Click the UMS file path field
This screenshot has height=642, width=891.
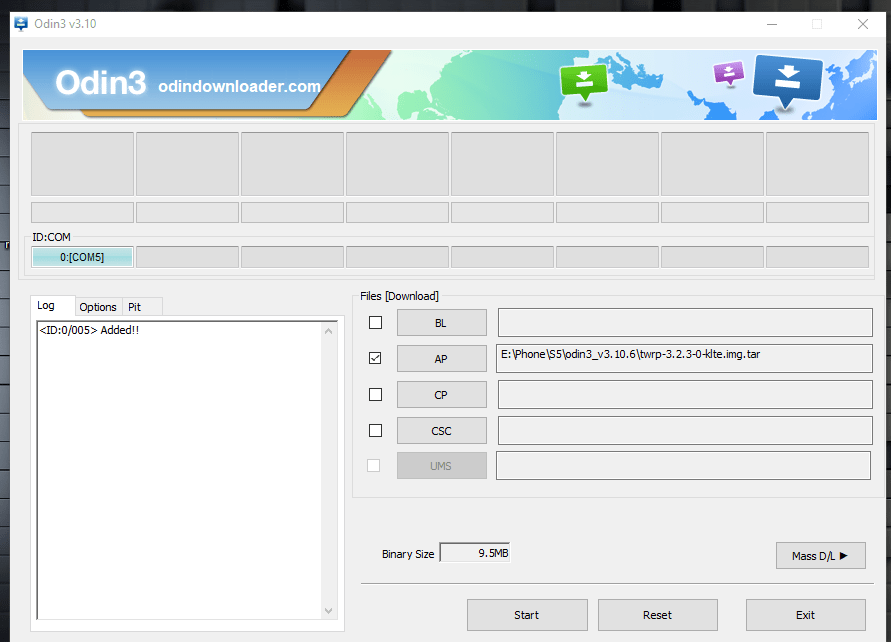tap(684, 466)
